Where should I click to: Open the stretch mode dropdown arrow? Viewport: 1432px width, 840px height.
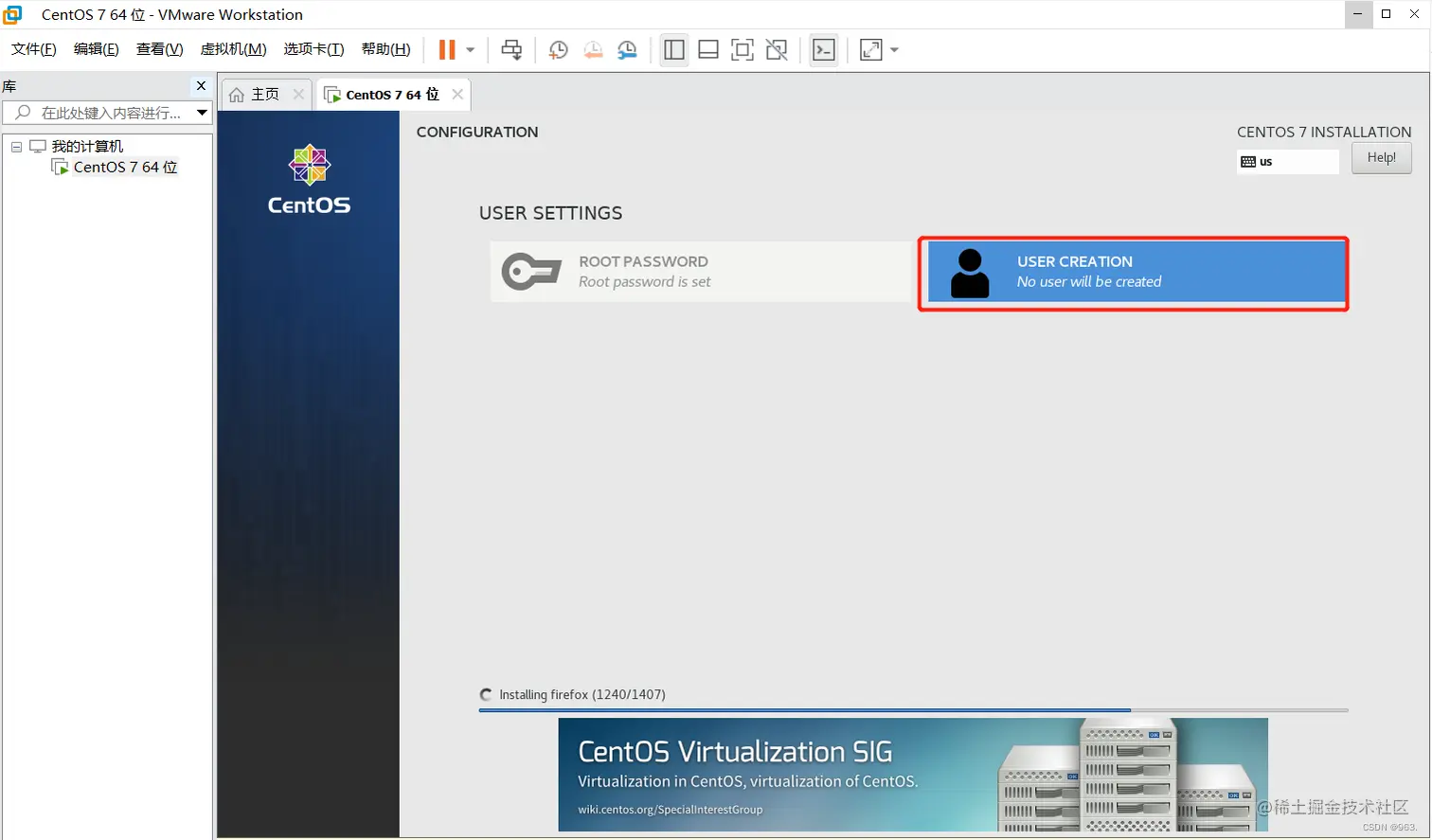click(894, 49)
